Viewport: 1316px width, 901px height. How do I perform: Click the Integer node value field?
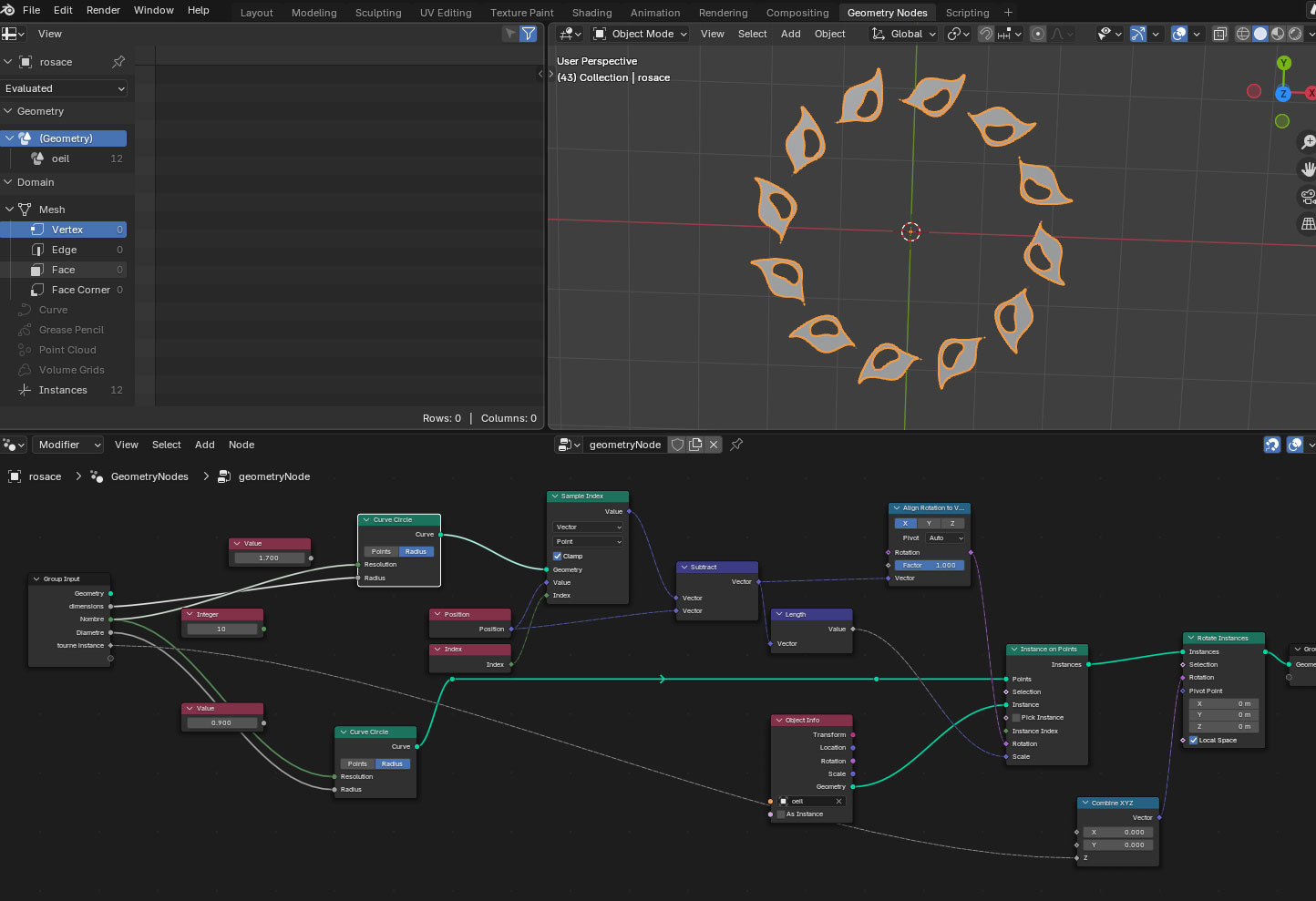pyautogui.click(x=221, y=630)
